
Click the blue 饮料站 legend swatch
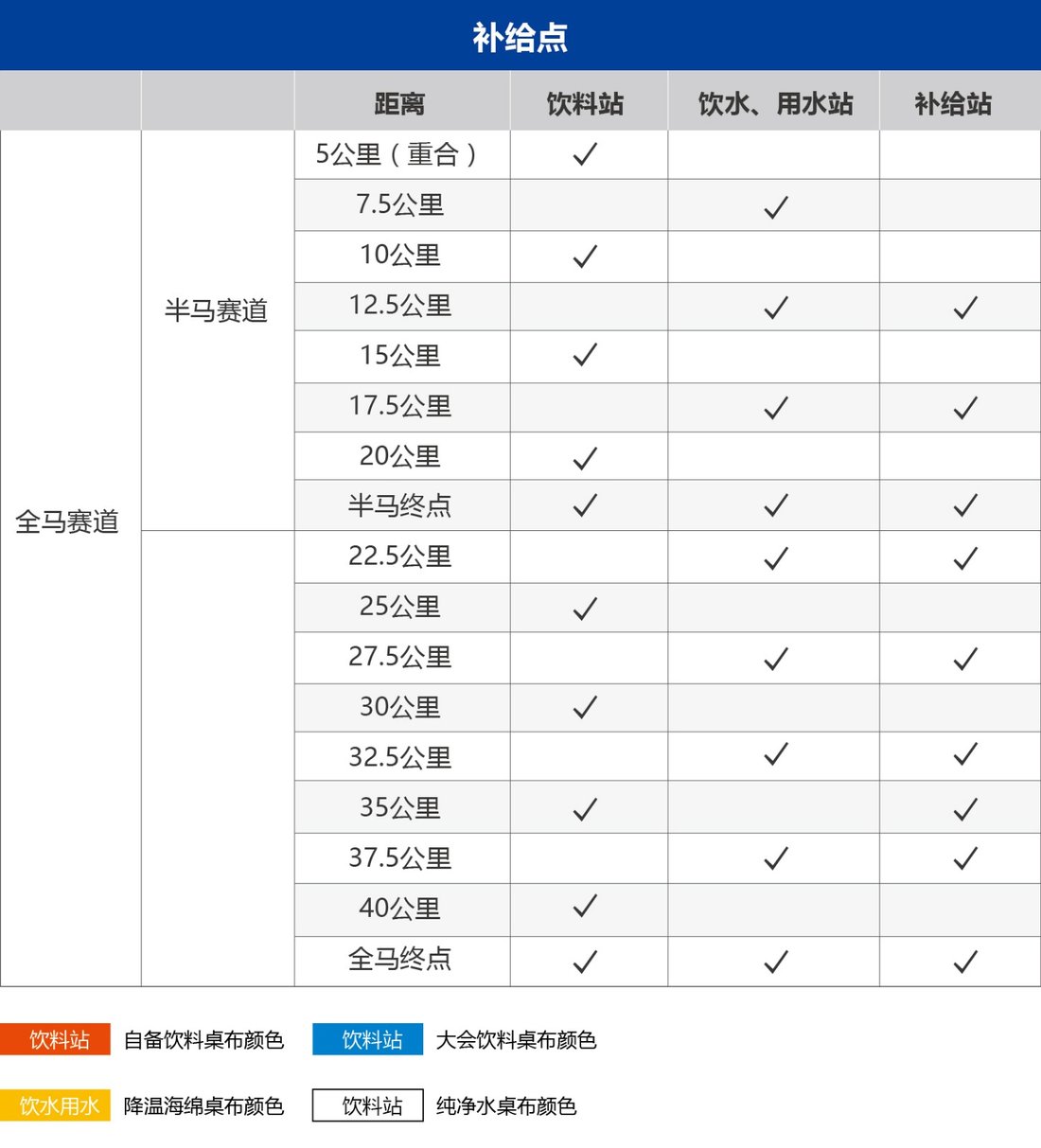368,1040
